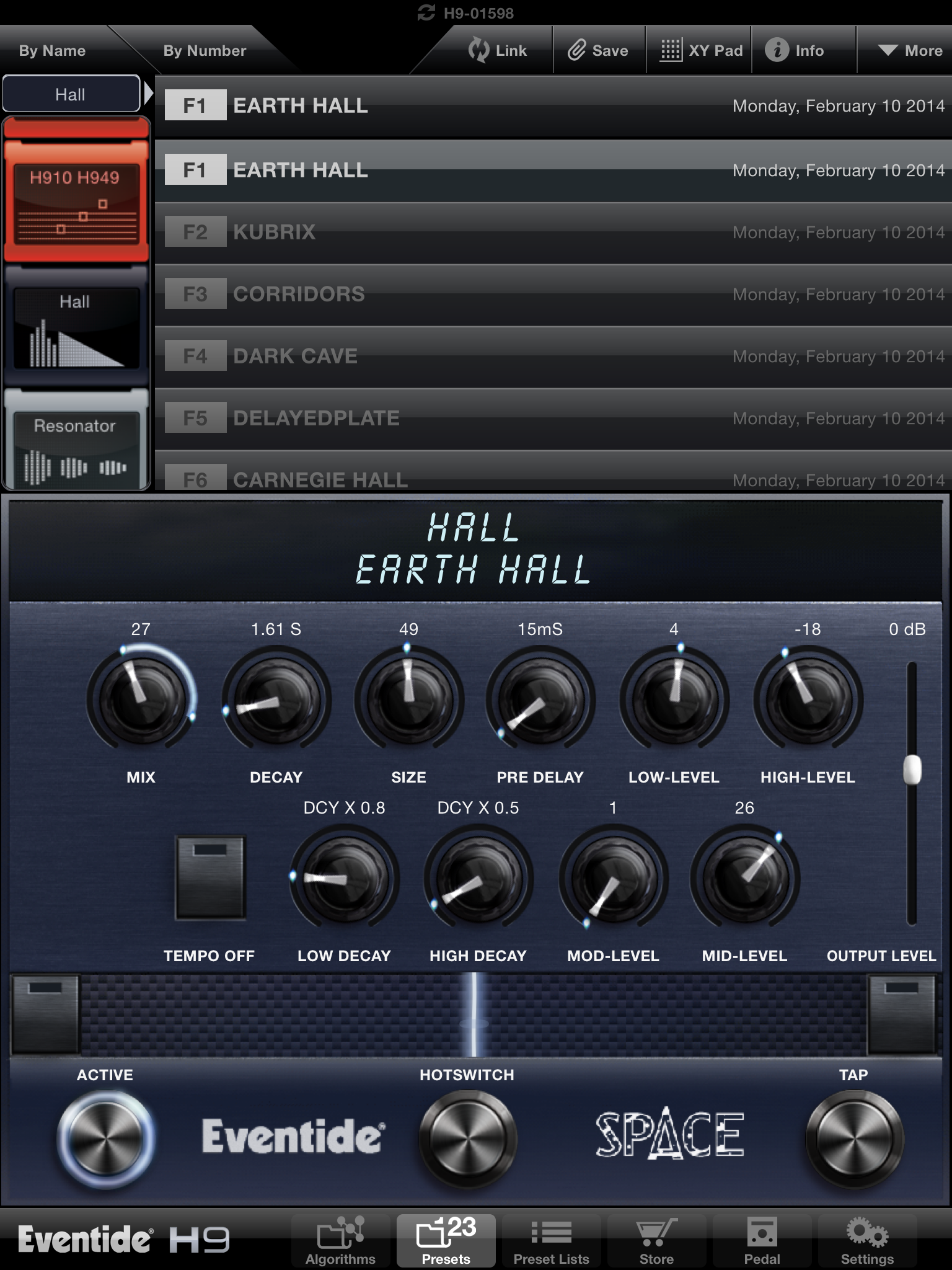952x1270 pixels.
Task: Open the Pedal tab
Action: pos(762,1240)
